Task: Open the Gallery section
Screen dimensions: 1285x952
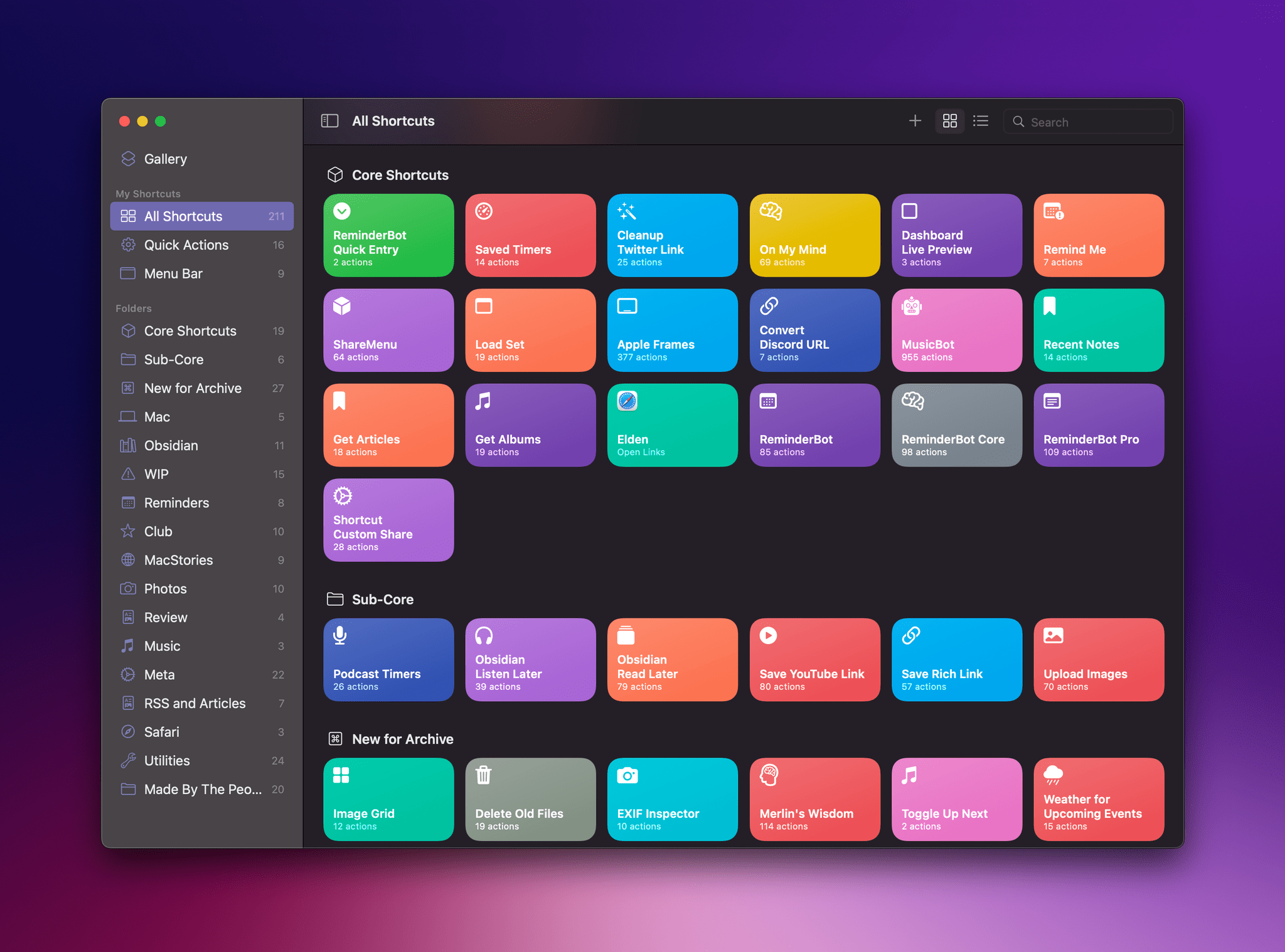Action: click(202, 159)
